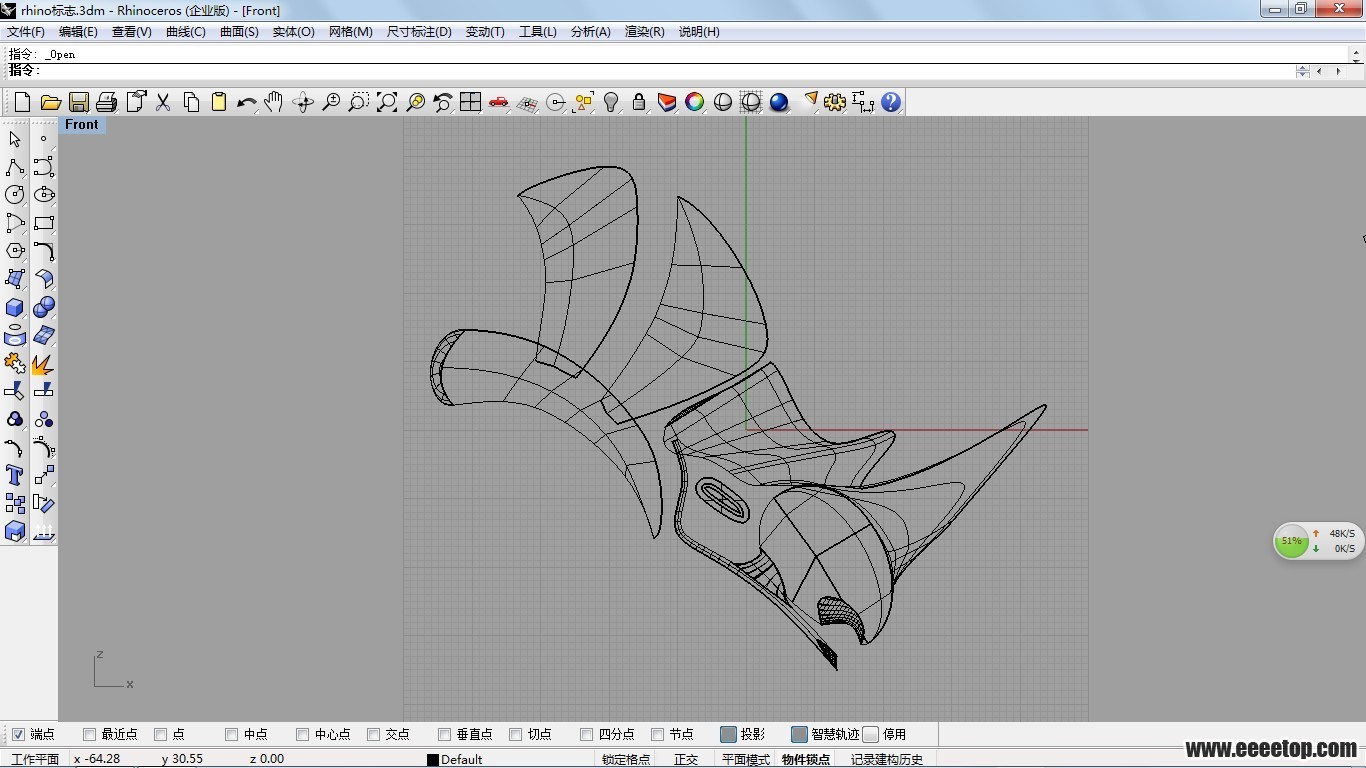Click the Open file folder icon
Screen dimensions: 1366x768
[x=50, y=102]
